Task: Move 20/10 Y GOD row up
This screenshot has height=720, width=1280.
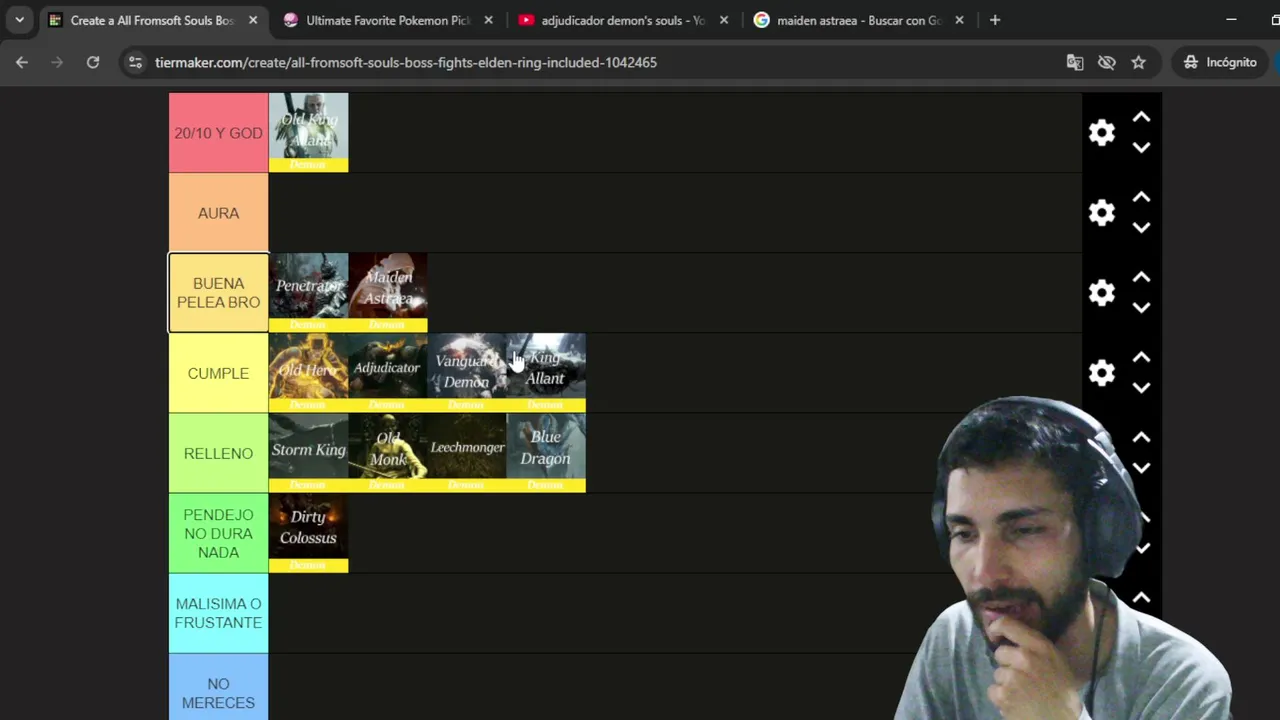Action: click(x=1141, y=118)
